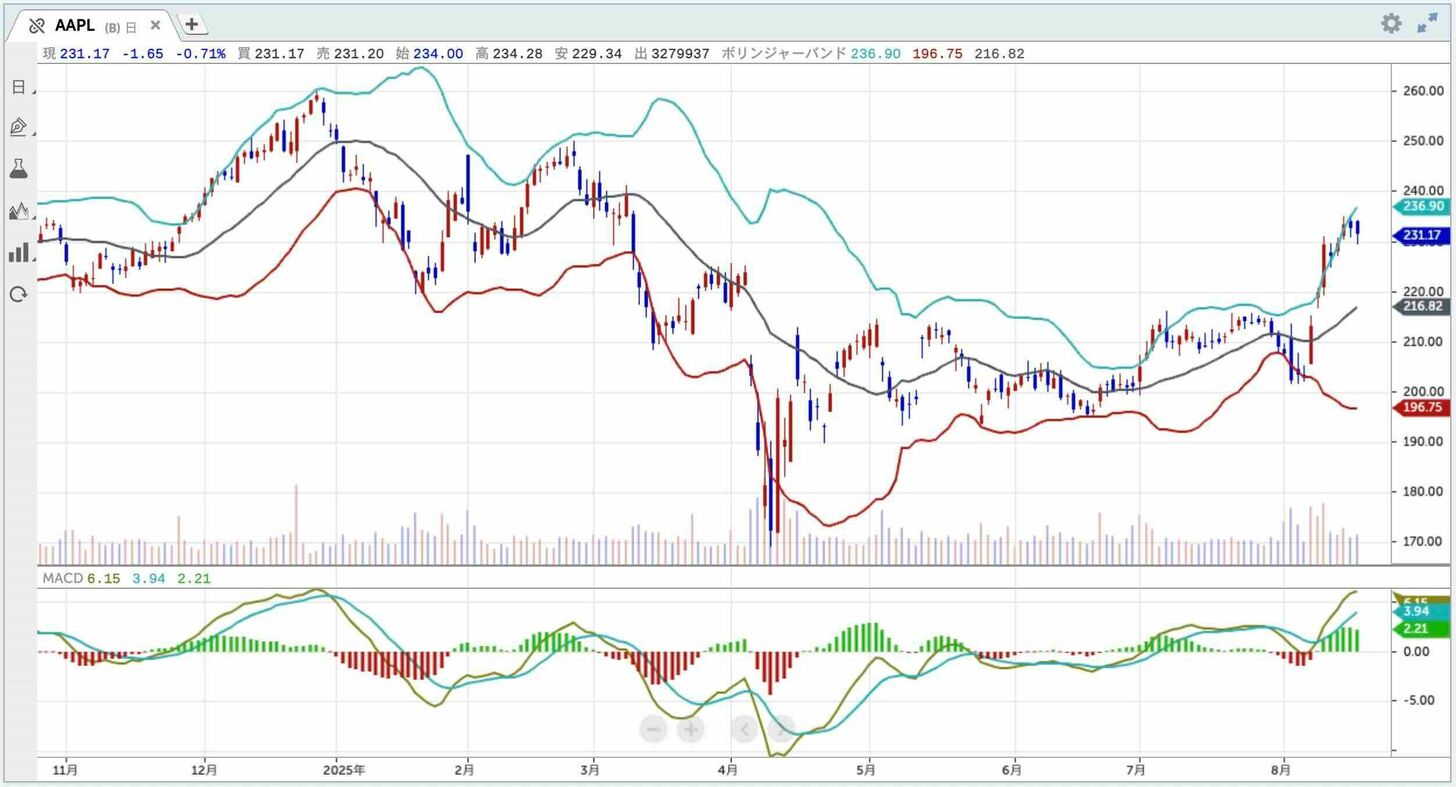Close the AAPL chart tab
Screen dimensions: 1456x787
[156, 25]
